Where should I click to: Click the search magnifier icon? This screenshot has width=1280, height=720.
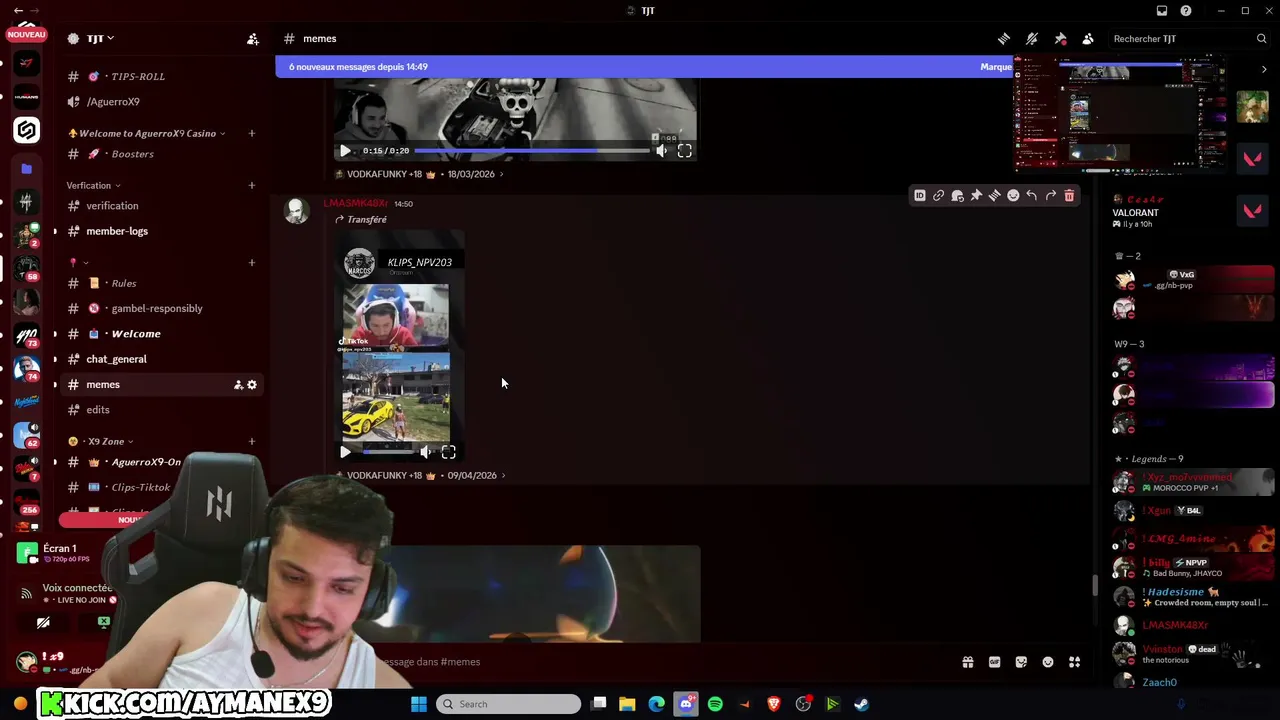pos(1261,39)
